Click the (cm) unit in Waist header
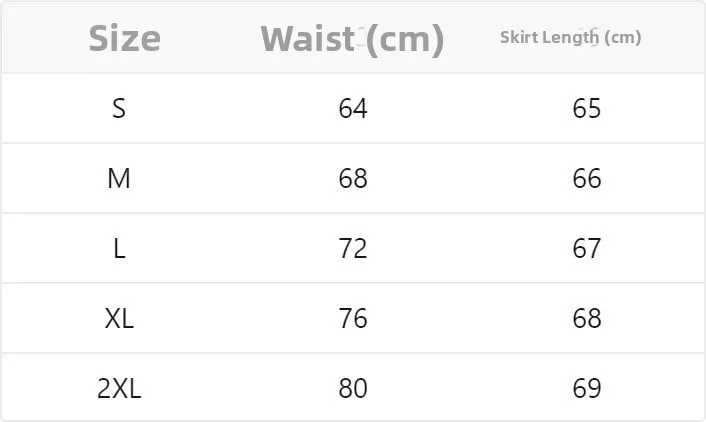This screenshot has height=422, width=706. (x=405, y=39)
